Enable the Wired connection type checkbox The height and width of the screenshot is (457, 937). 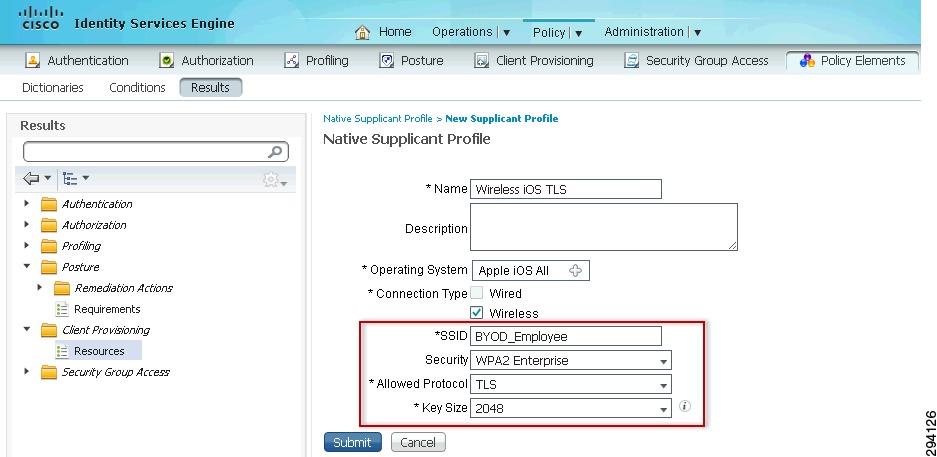click(477, 293)
